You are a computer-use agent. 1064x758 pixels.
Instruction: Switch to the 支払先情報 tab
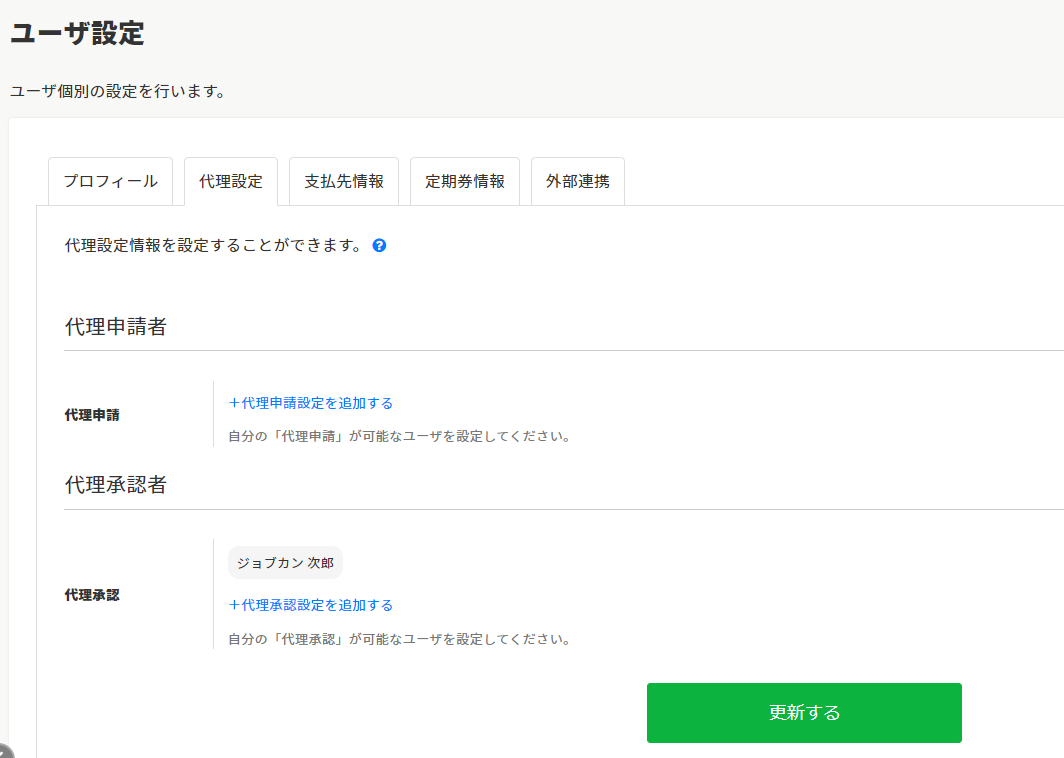click(x=344, y=182)
